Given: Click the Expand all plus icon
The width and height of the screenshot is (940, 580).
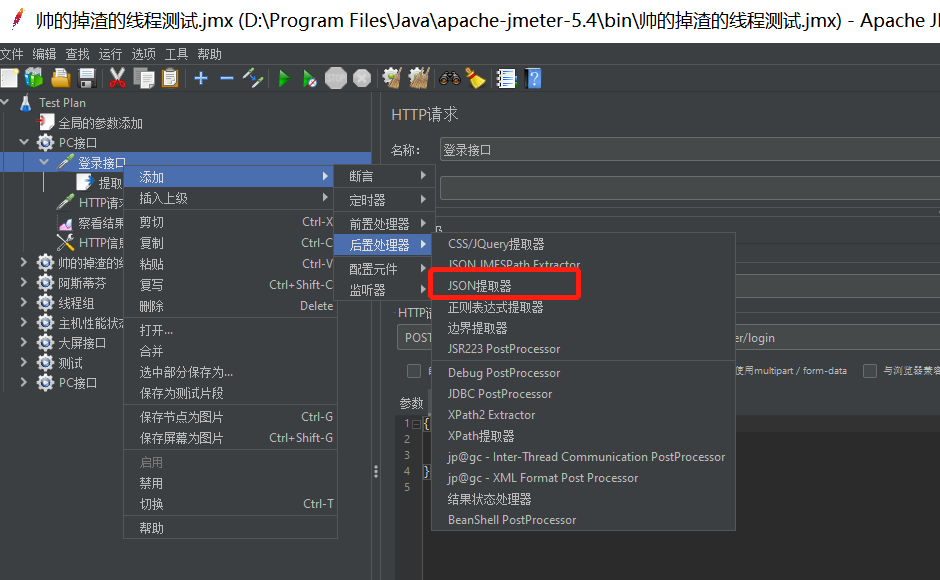Looking at the screenshot, I should pyautogui.click(x=201, y=78).
